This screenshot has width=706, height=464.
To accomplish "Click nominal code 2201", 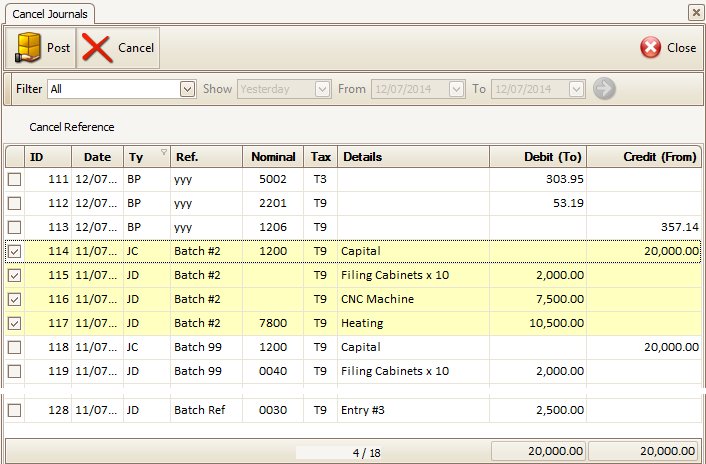I will [273, 203].
